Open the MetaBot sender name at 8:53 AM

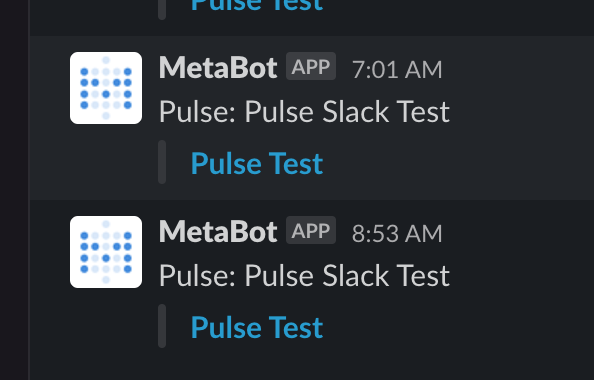click(218, 232)
